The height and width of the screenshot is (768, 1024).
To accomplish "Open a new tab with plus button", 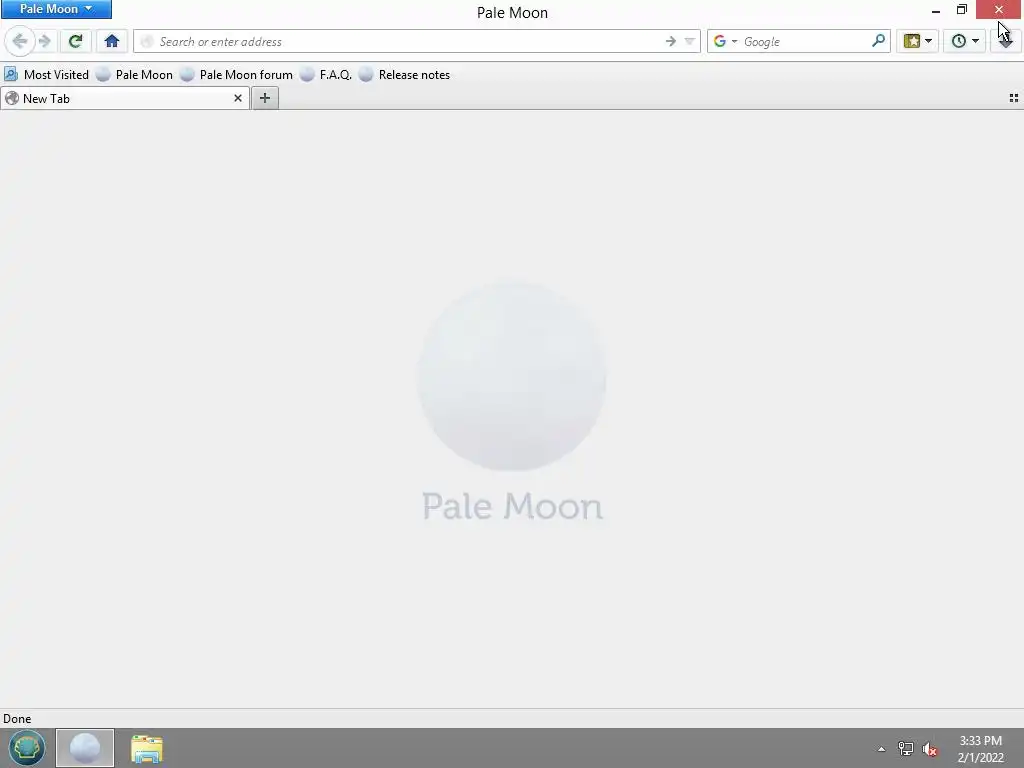I will click(265, 98).
